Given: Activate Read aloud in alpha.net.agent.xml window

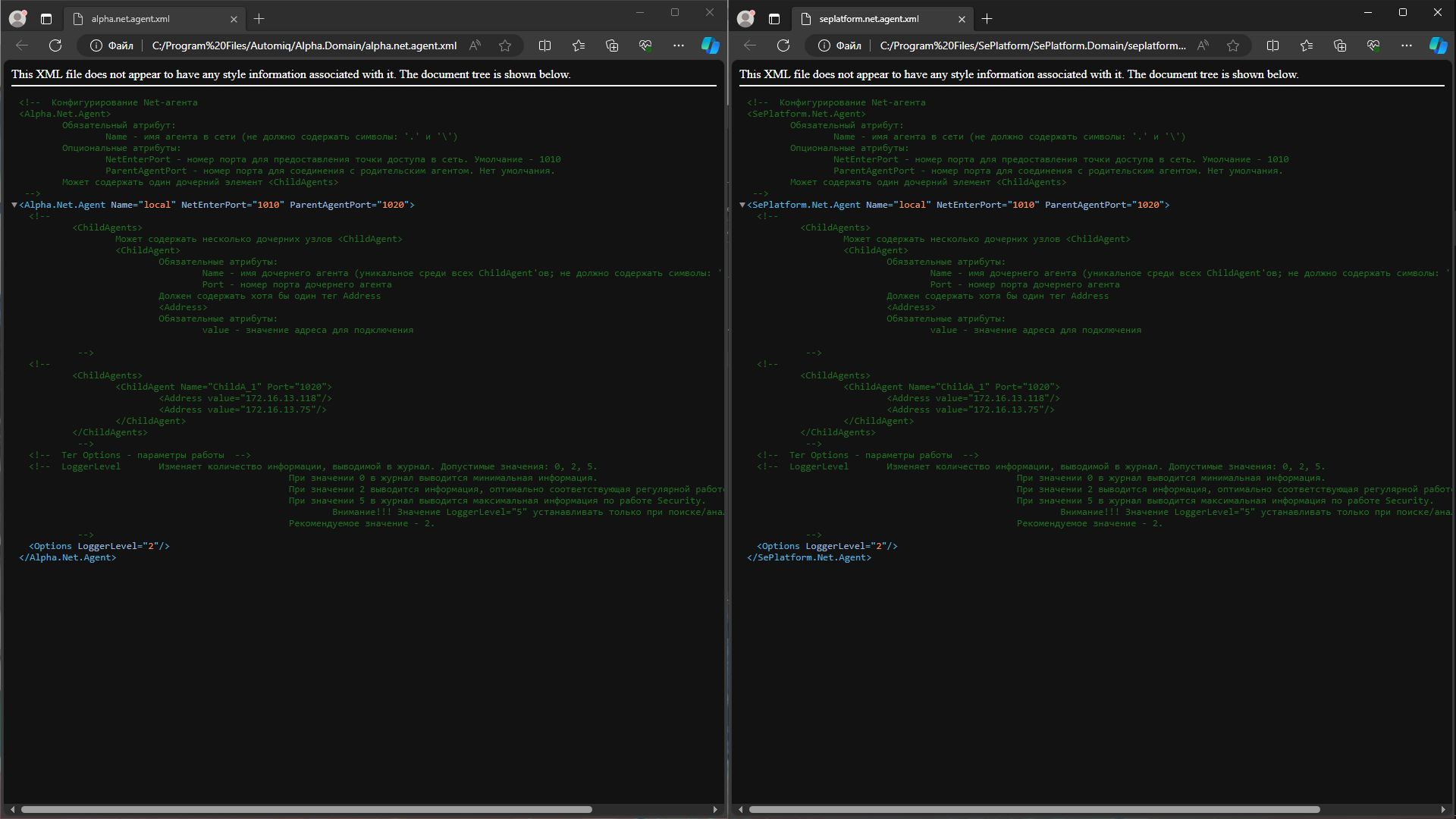Looking at the screenshot, I should click(475, 45).
